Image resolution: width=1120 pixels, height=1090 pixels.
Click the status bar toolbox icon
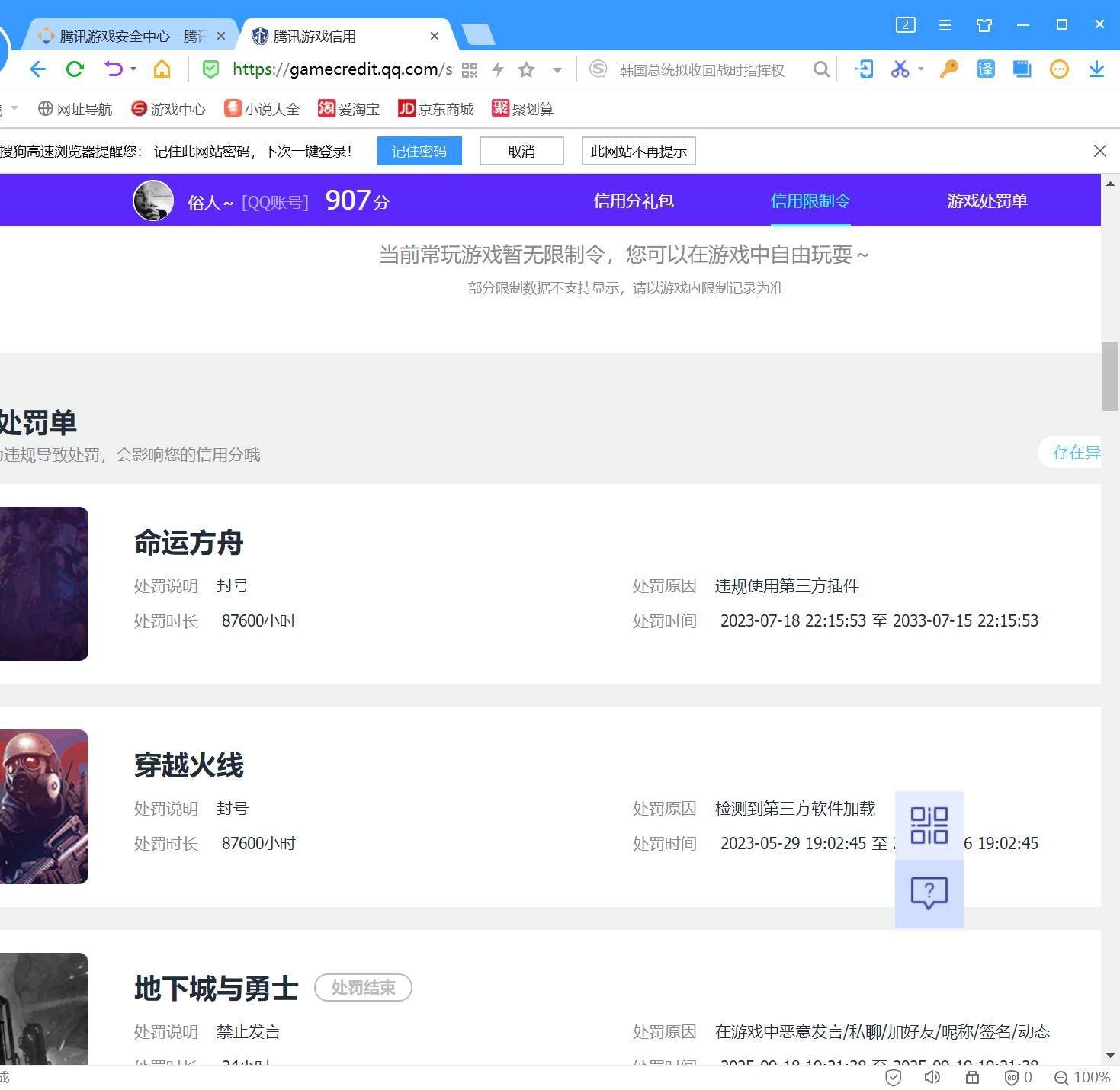972,1077
